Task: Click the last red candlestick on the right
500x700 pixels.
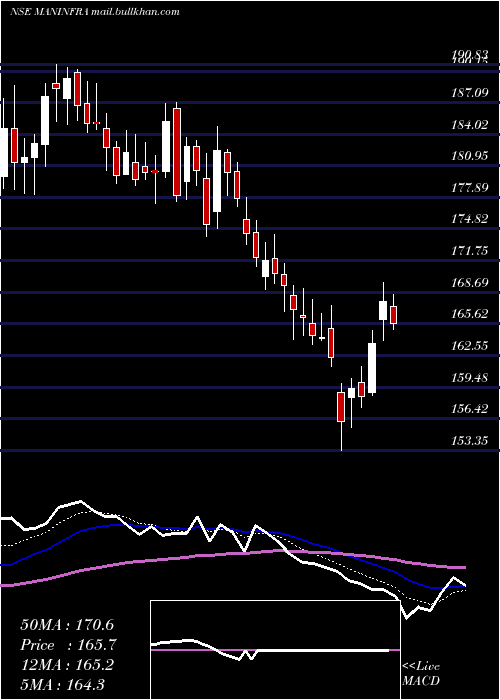Action: (x=393, y=314)
